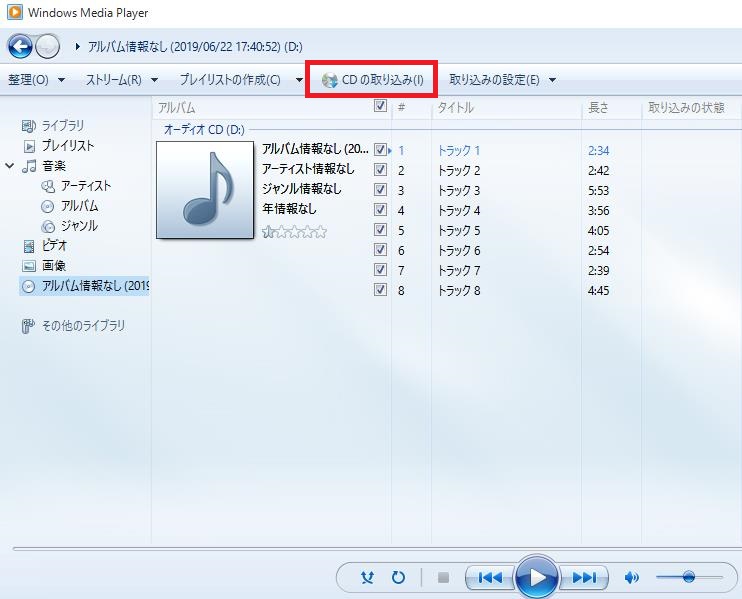
Task: Uncheck the トラック 5 checkbox
Action: 380,230
